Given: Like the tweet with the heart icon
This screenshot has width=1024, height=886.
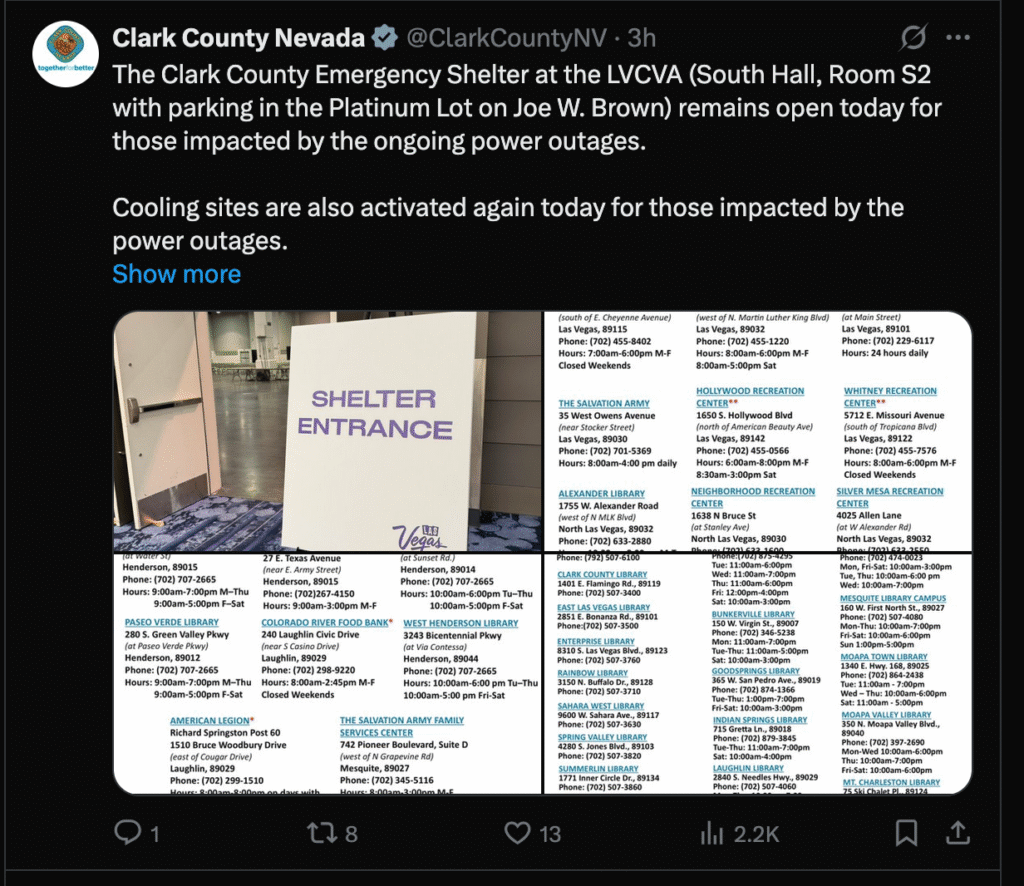Looking at the screenshot, I should click(x=517, y=832).
